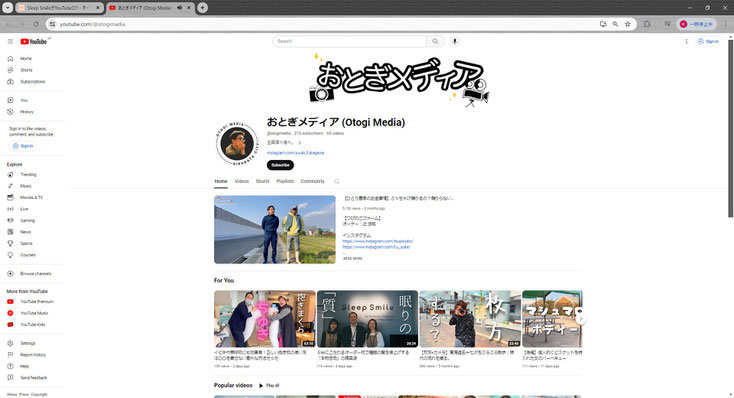Select the channel Community tab

312,182
